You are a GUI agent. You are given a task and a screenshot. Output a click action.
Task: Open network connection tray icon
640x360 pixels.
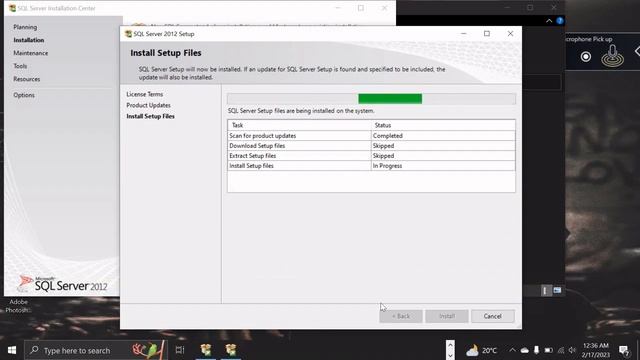coord(561,350)
